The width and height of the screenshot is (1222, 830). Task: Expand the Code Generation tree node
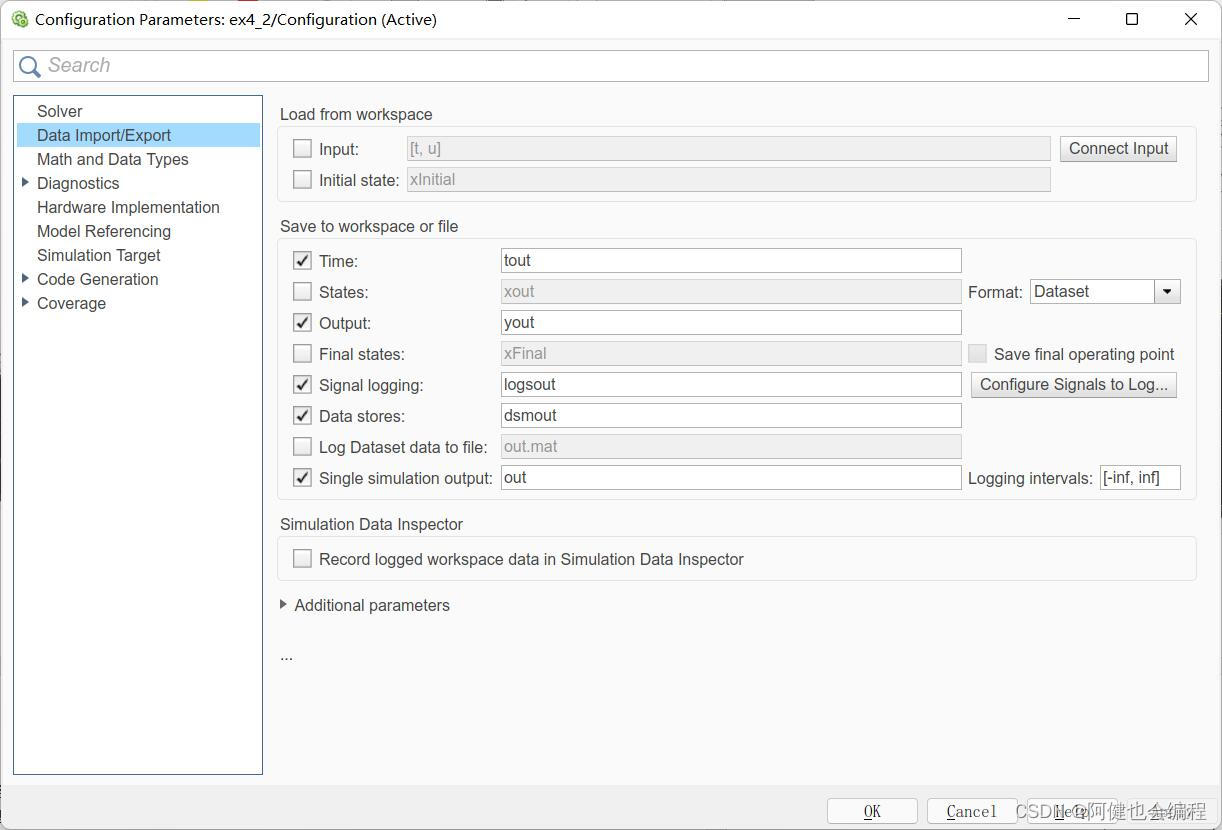[x=25, y=278]
